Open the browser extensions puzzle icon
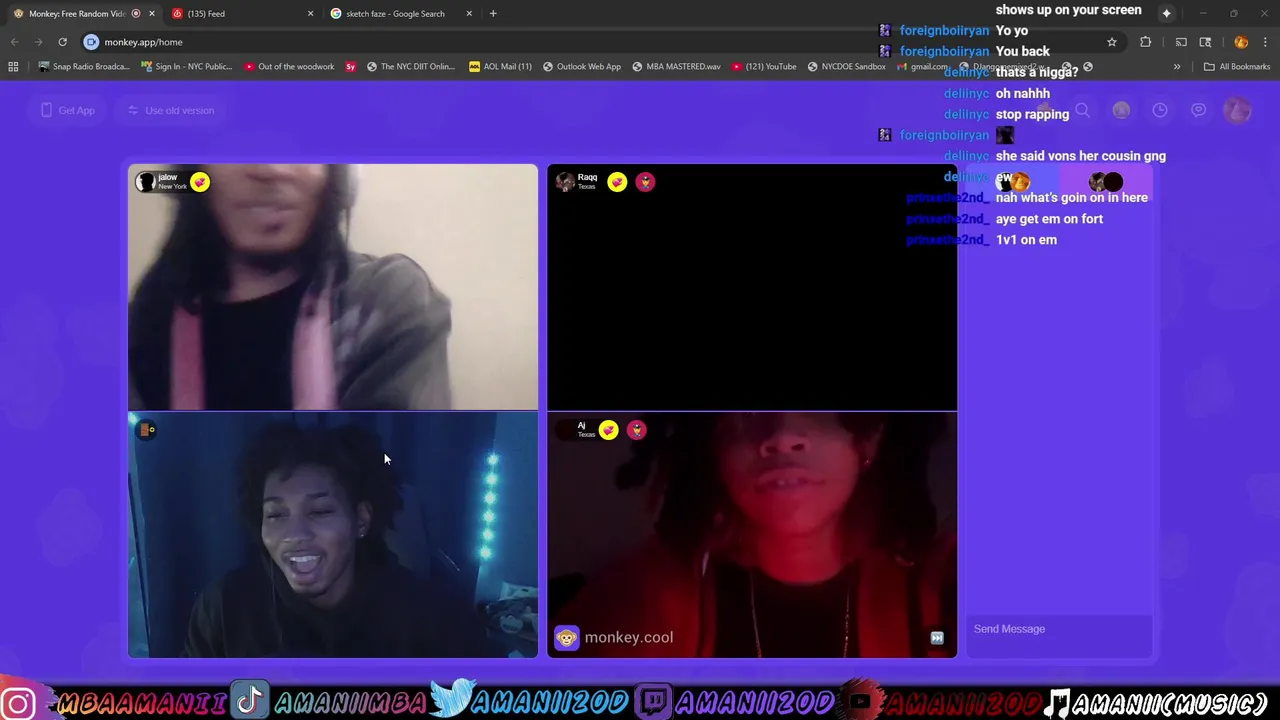This screenshot has width=1280, height=720. point(1145,42)
